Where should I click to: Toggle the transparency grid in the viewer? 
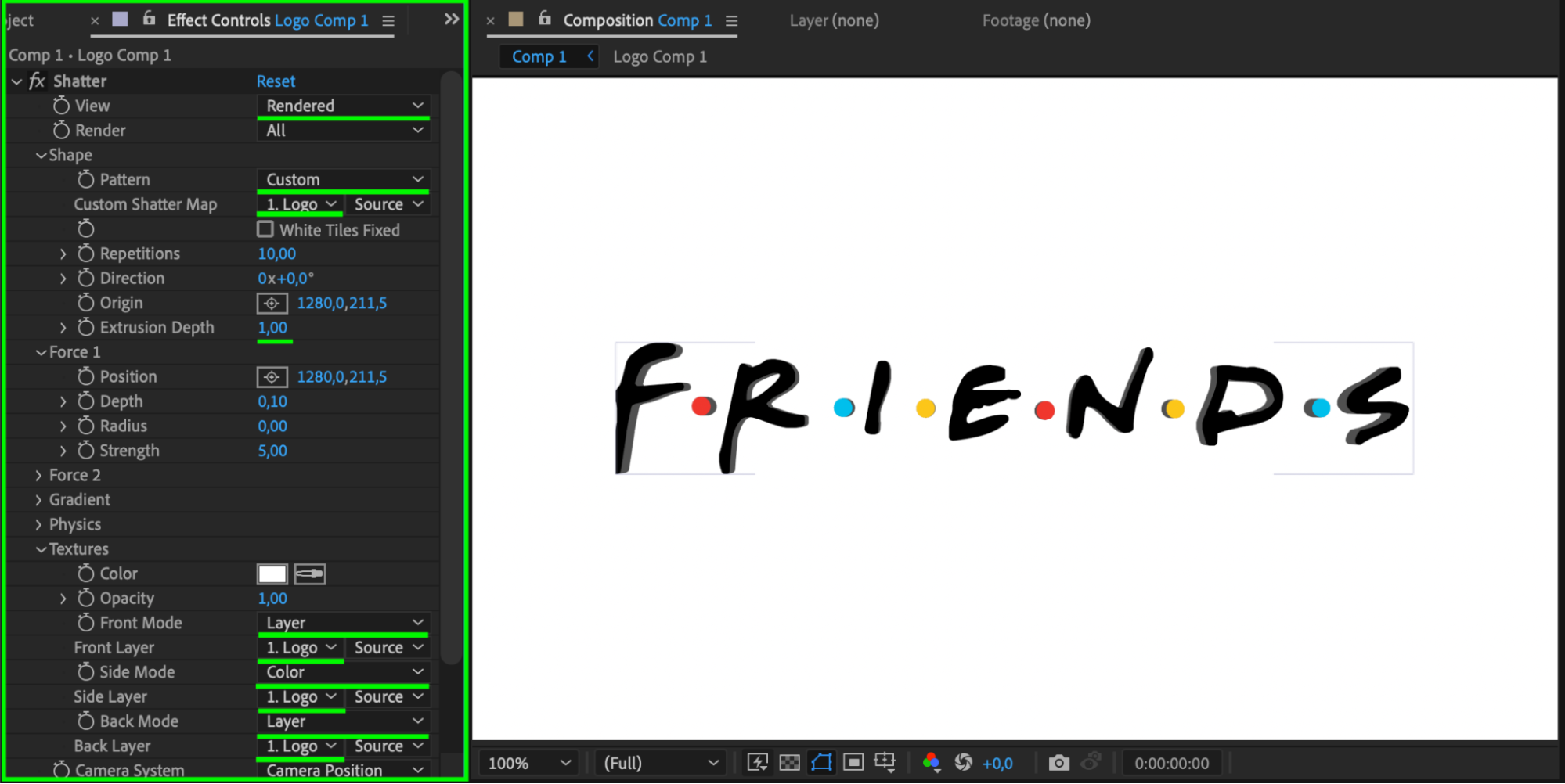click(790, 763)
